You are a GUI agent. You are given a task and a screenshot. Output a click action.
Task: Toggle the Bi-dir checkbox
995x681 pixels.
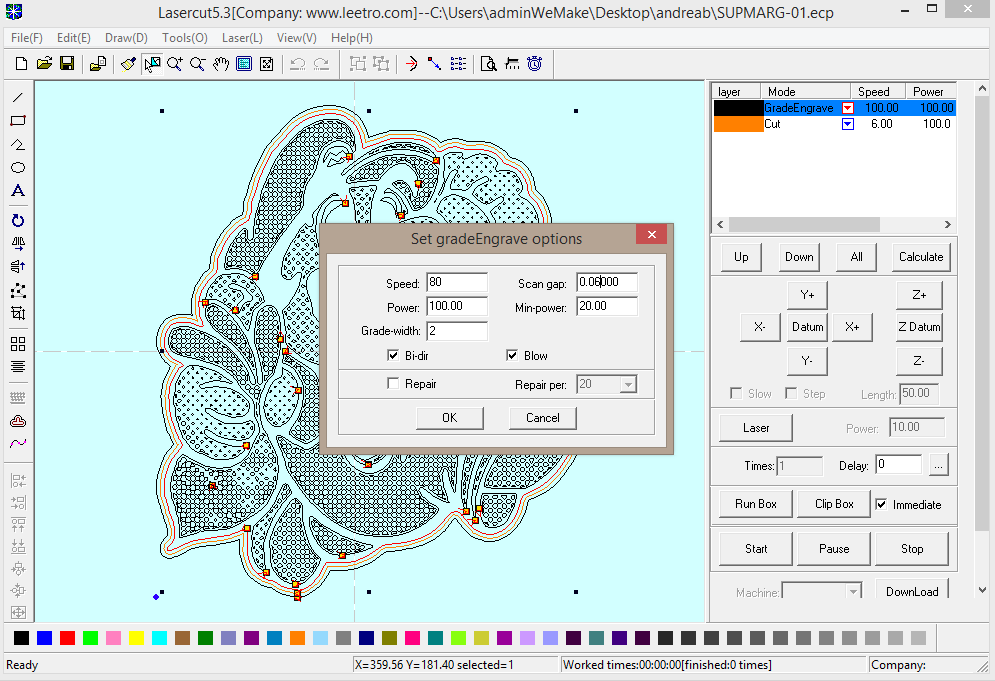pos(393,355)
